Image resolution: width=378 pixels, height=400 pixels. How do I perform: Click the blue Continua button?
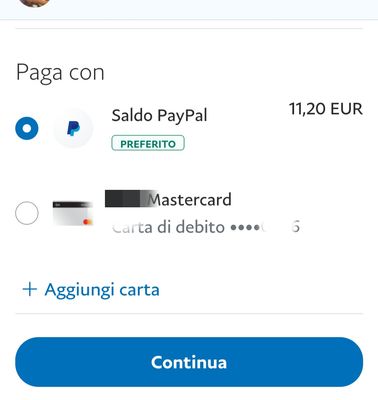189,362
